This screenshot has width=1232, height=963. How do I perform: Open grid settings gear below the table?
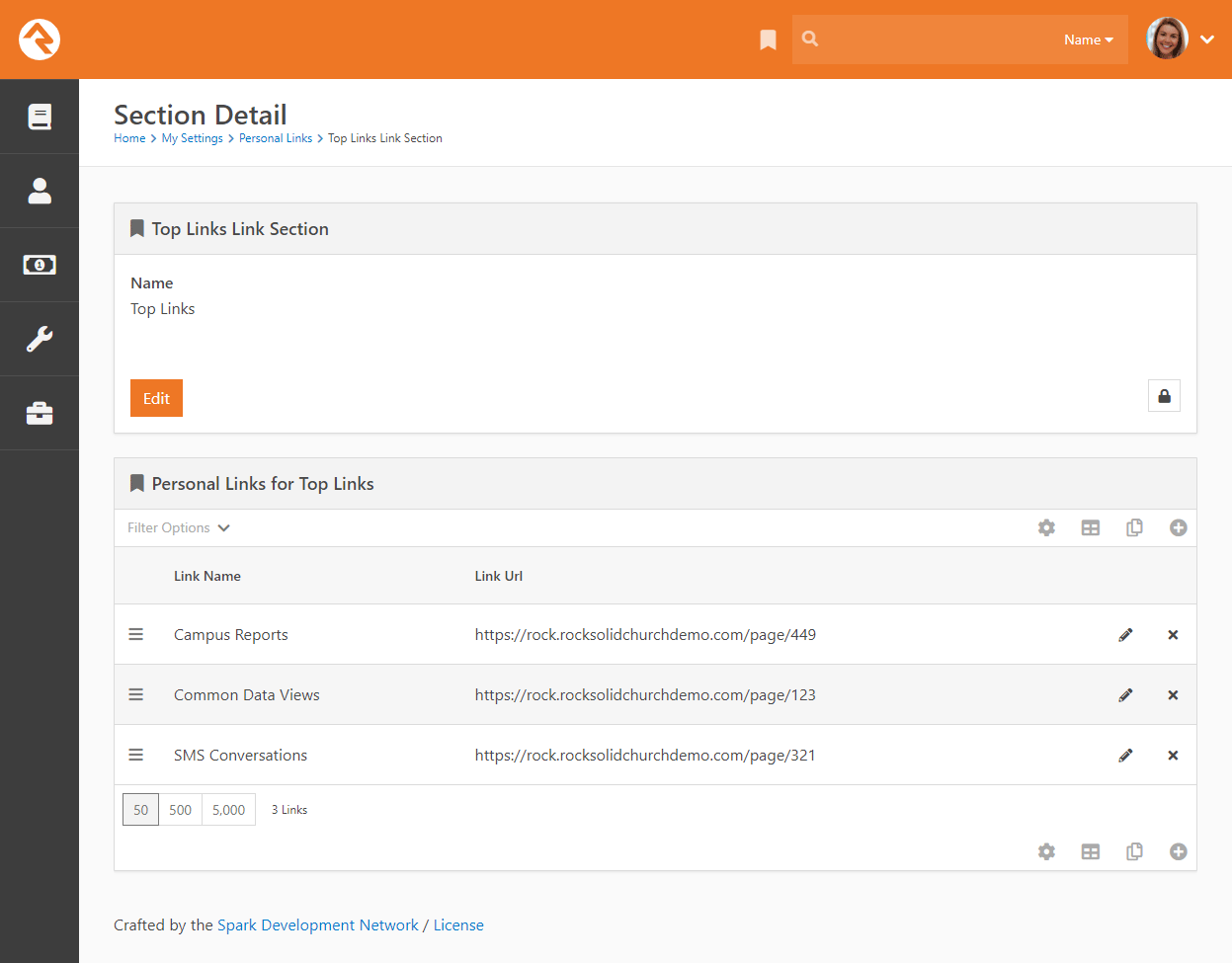[x=1046, y=851]
